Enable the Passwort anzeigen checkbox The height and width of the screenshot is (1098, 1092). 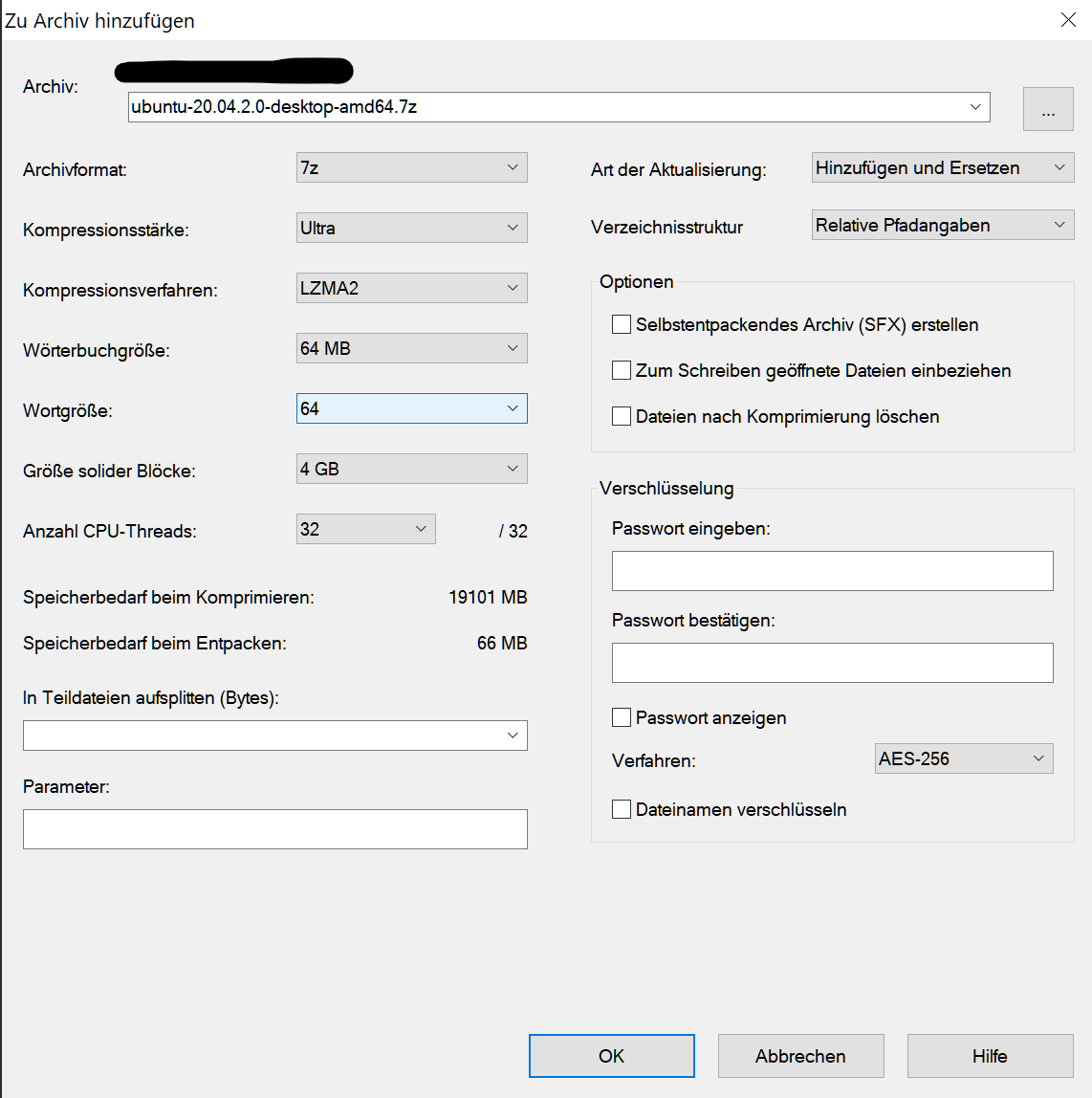coord(622,717)
